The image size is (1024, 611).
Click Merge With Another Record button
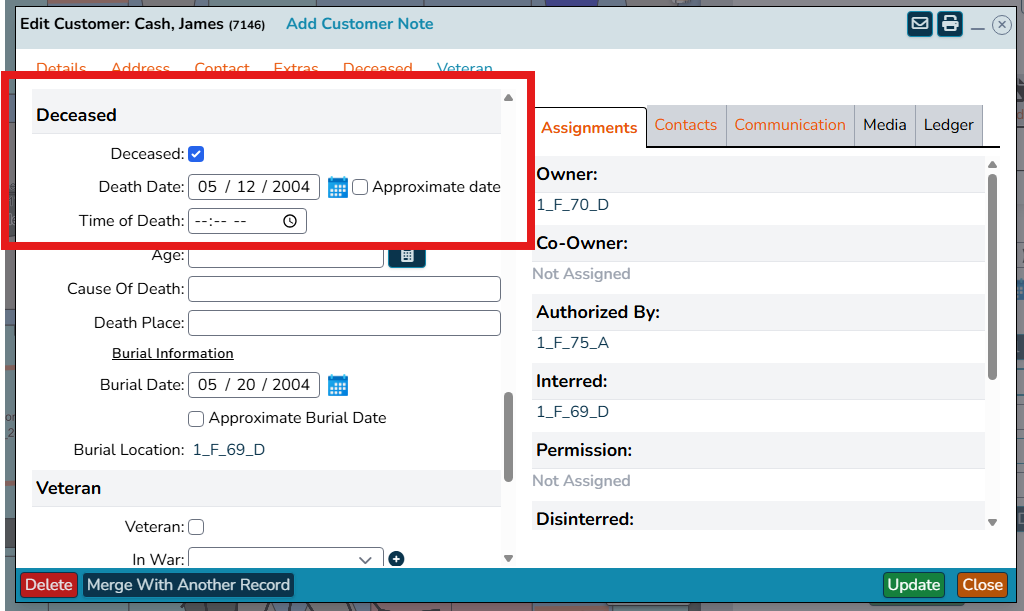188,584
